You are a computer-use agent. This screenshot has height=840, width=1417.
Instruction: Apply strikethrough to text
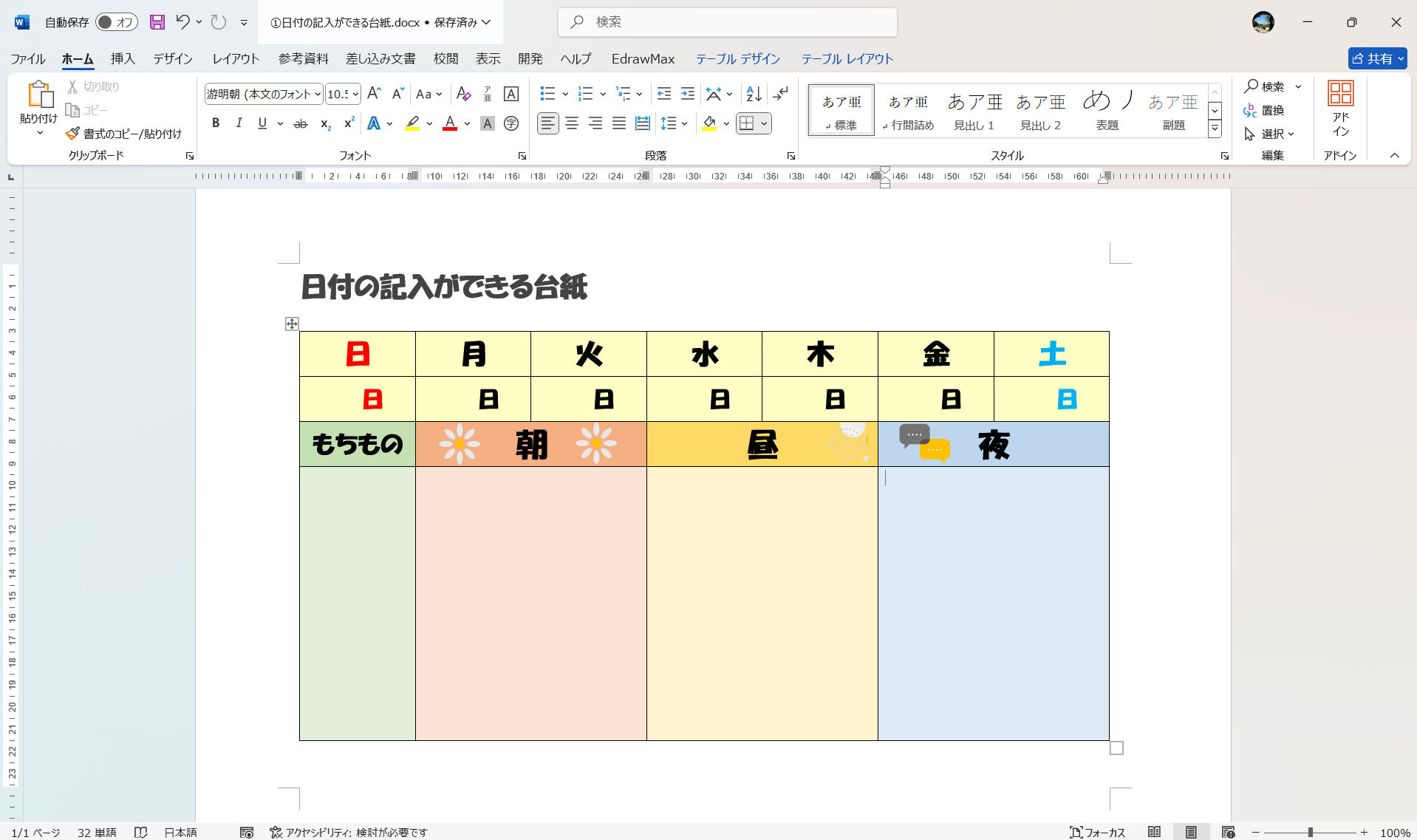300,123
